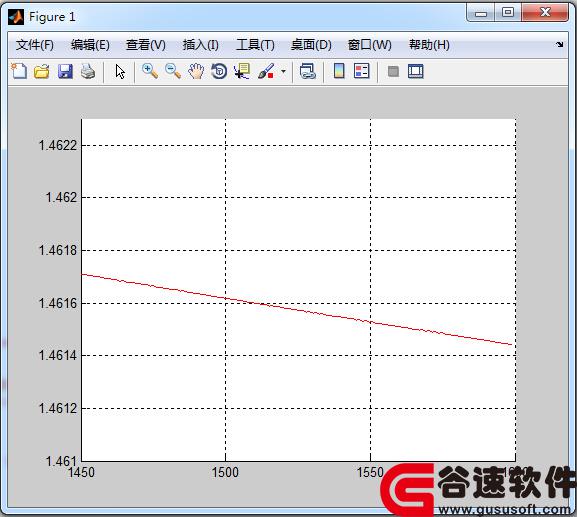Click the dock figure arrow at the menu bar's right end
The height and width of the screenshot is (517, 577).
[560, 45]
